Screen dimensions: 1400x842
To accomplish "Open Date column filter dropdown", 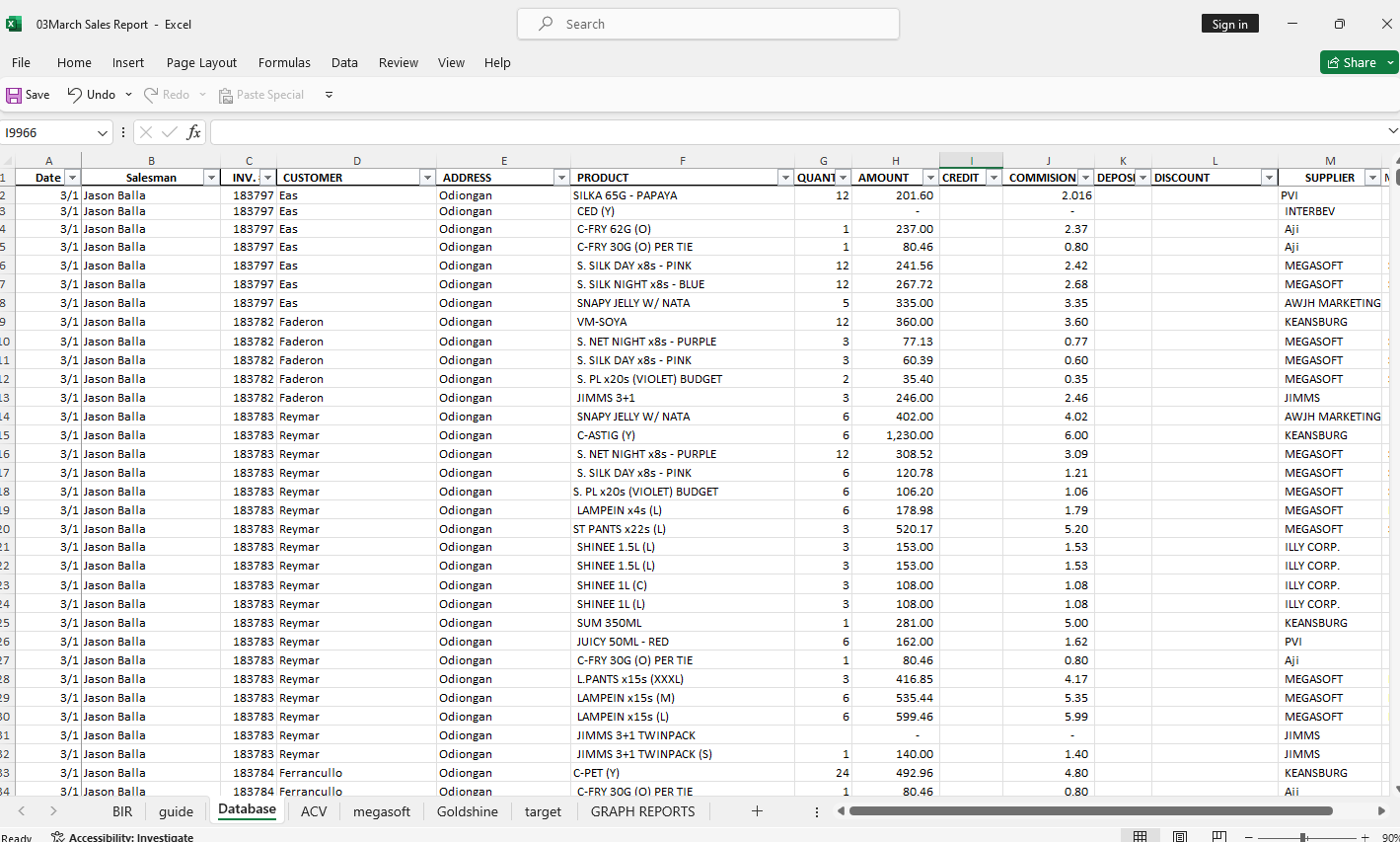I will pyautogui.click(x=72, y=178).
